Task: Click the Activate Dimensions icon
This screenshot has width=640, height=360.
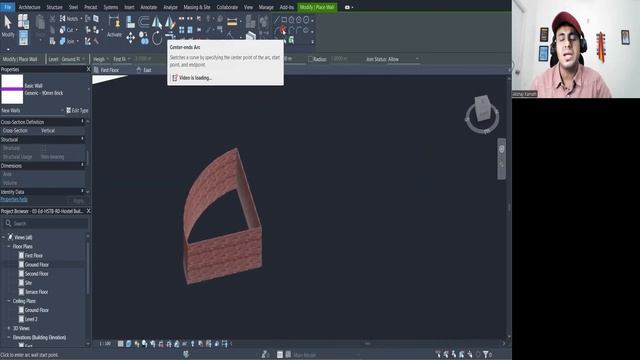Action: coord(114,23)
